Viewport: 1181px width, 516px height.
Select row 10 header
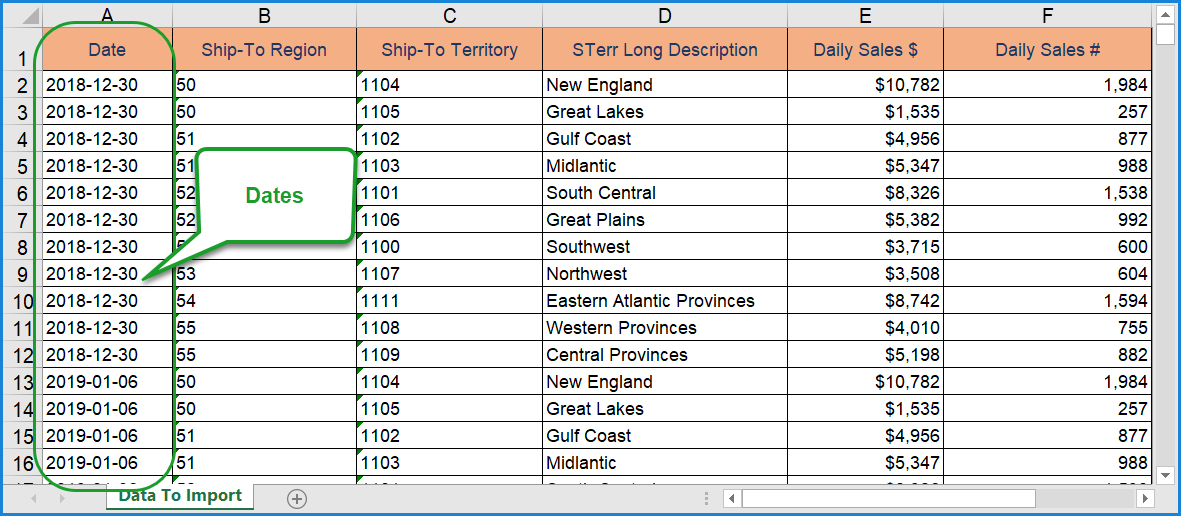click(x=22, y=301)
